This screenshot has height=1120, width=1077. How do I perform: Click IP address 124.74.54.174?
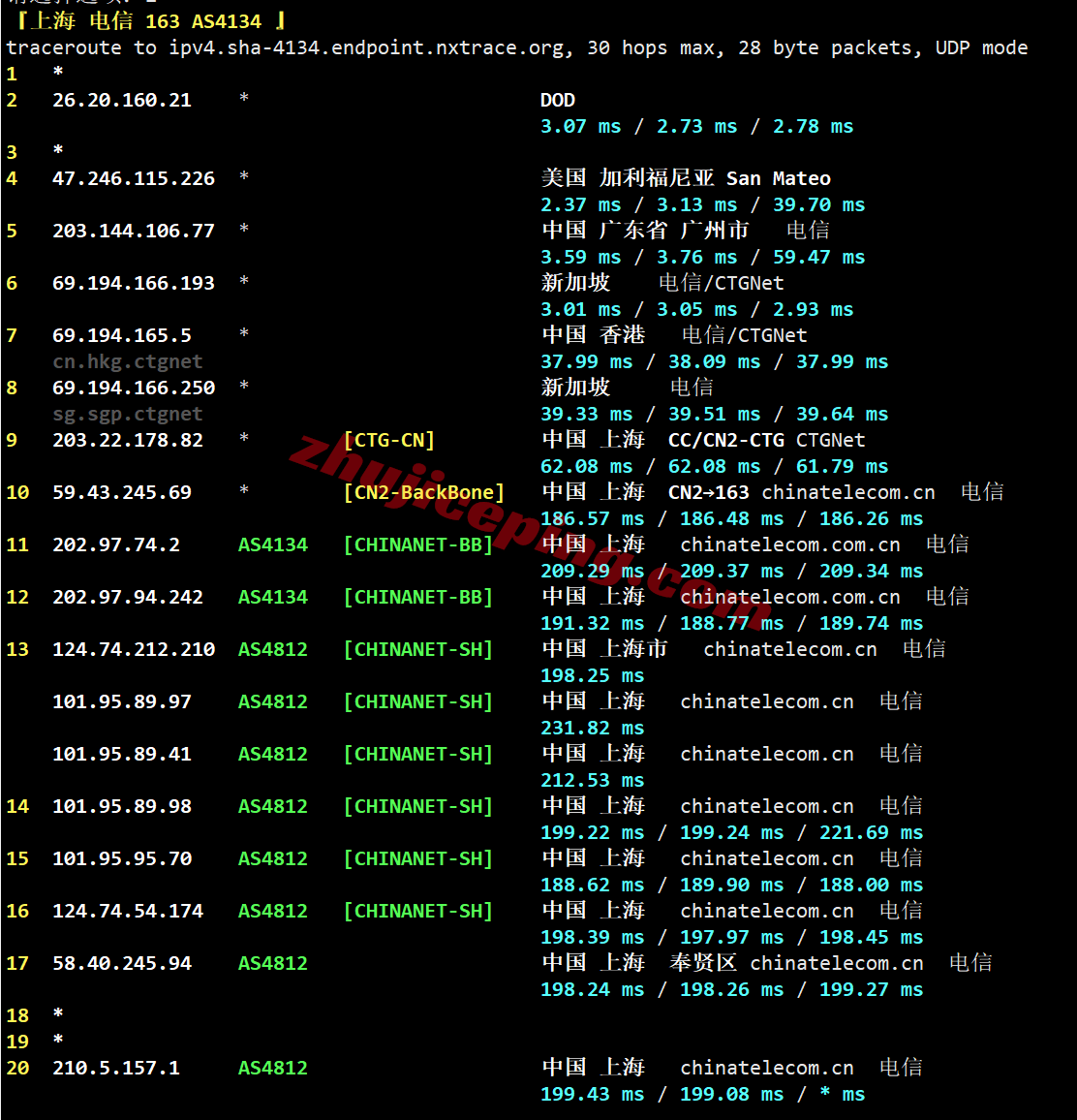point(128,911)
